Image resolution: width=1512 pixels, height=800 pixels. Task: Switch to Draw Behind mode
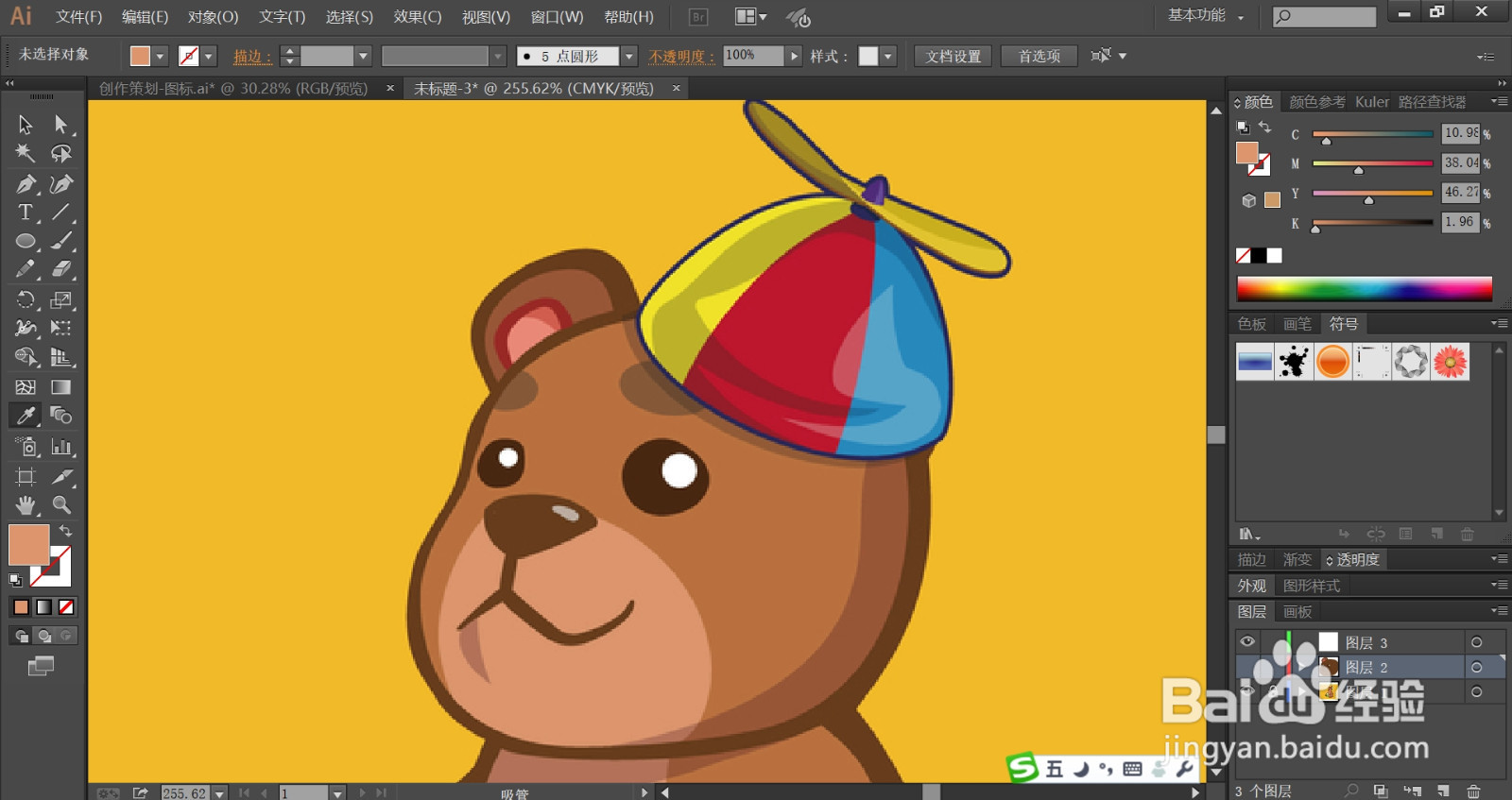tap(43, 636)
